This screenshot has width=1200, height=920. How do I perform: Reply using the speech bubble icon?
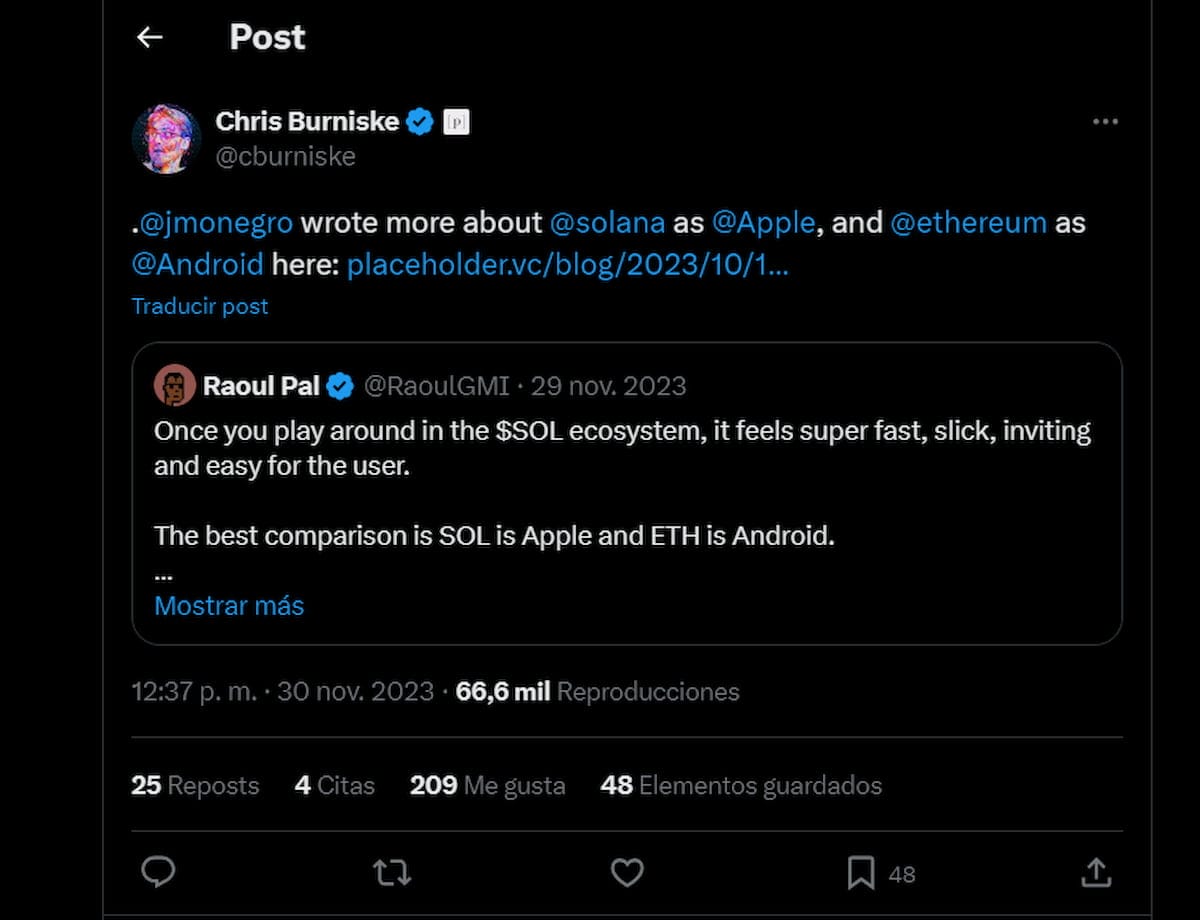click(159, 872)
